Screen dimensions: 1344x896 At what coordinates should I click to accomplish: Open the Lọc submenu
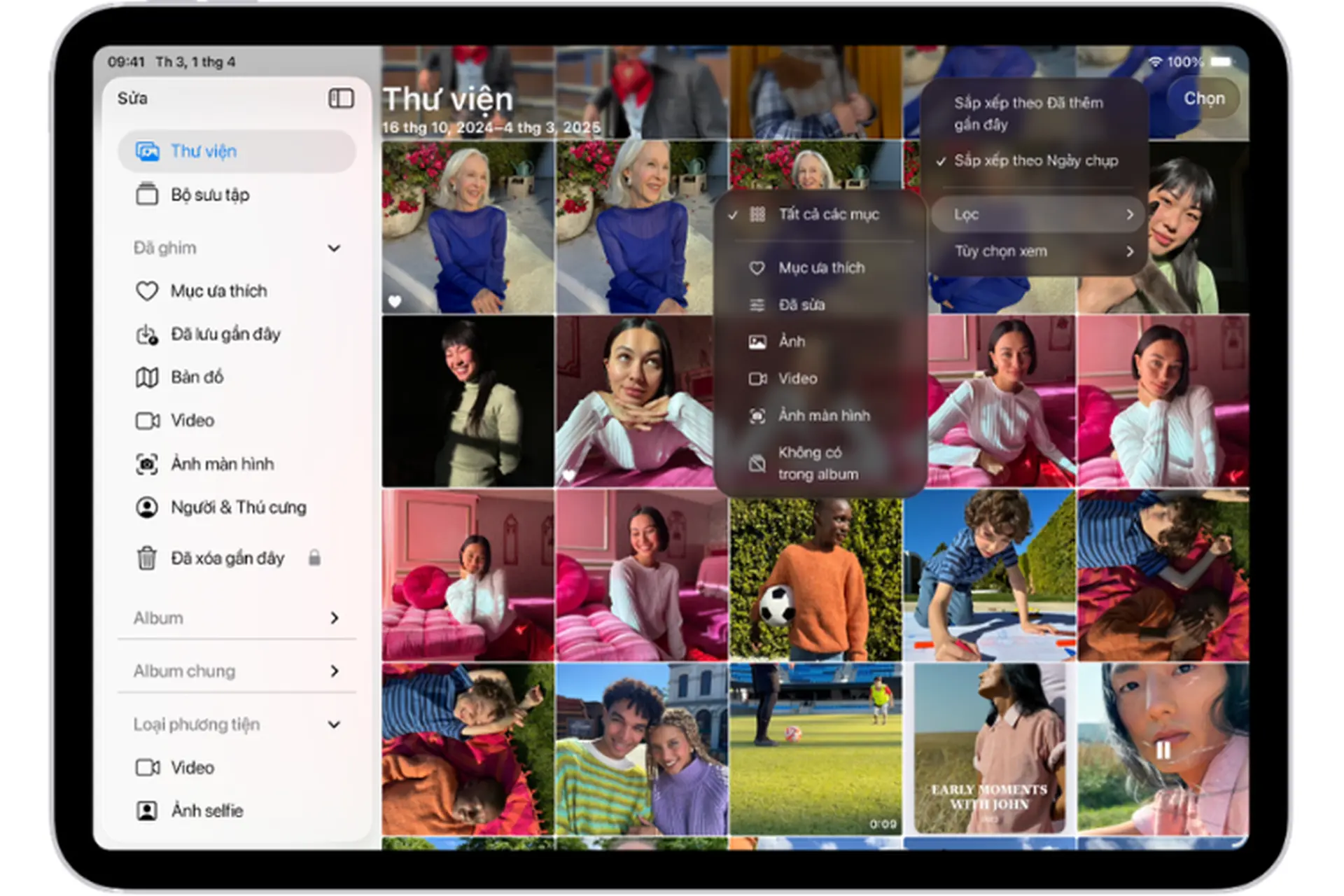pyautogui.click(x=1037, y=214)
